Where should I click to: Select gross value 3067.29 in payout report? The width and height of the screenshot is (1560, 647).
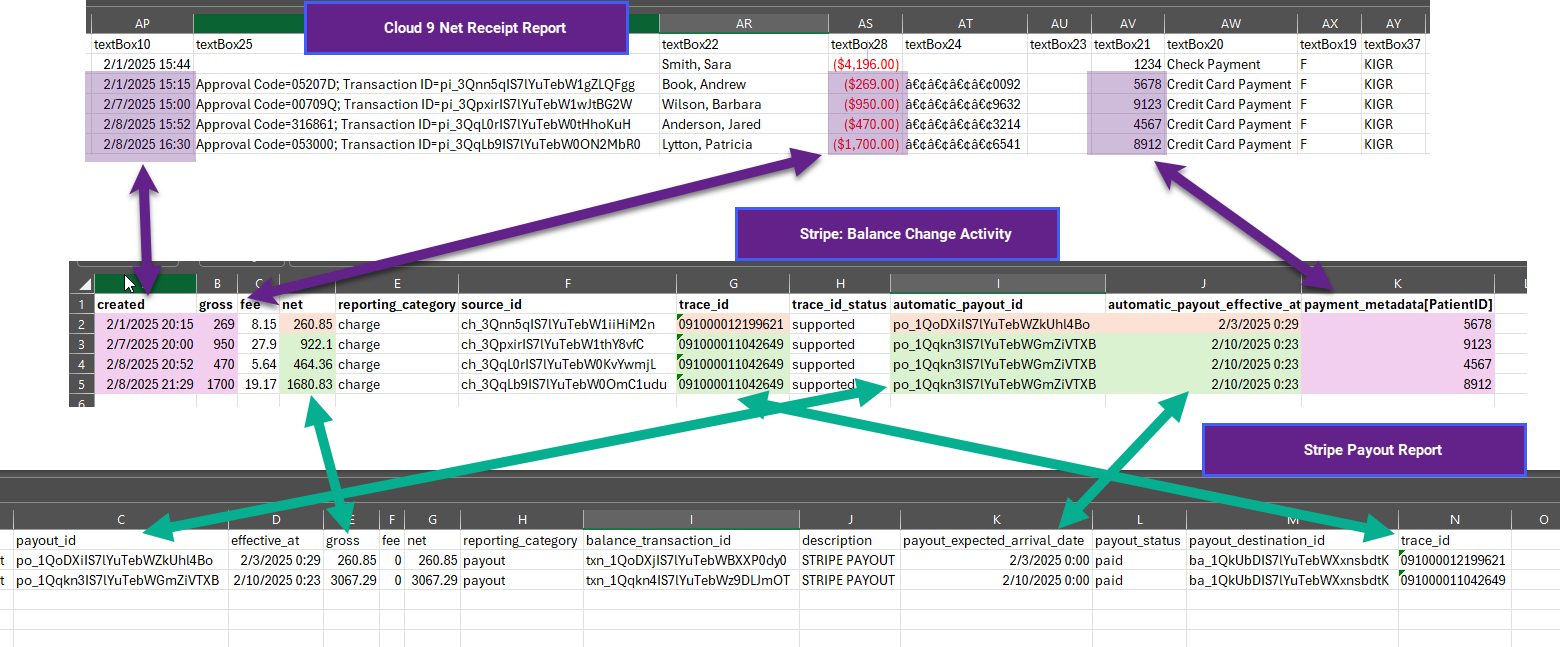[351, 580]
